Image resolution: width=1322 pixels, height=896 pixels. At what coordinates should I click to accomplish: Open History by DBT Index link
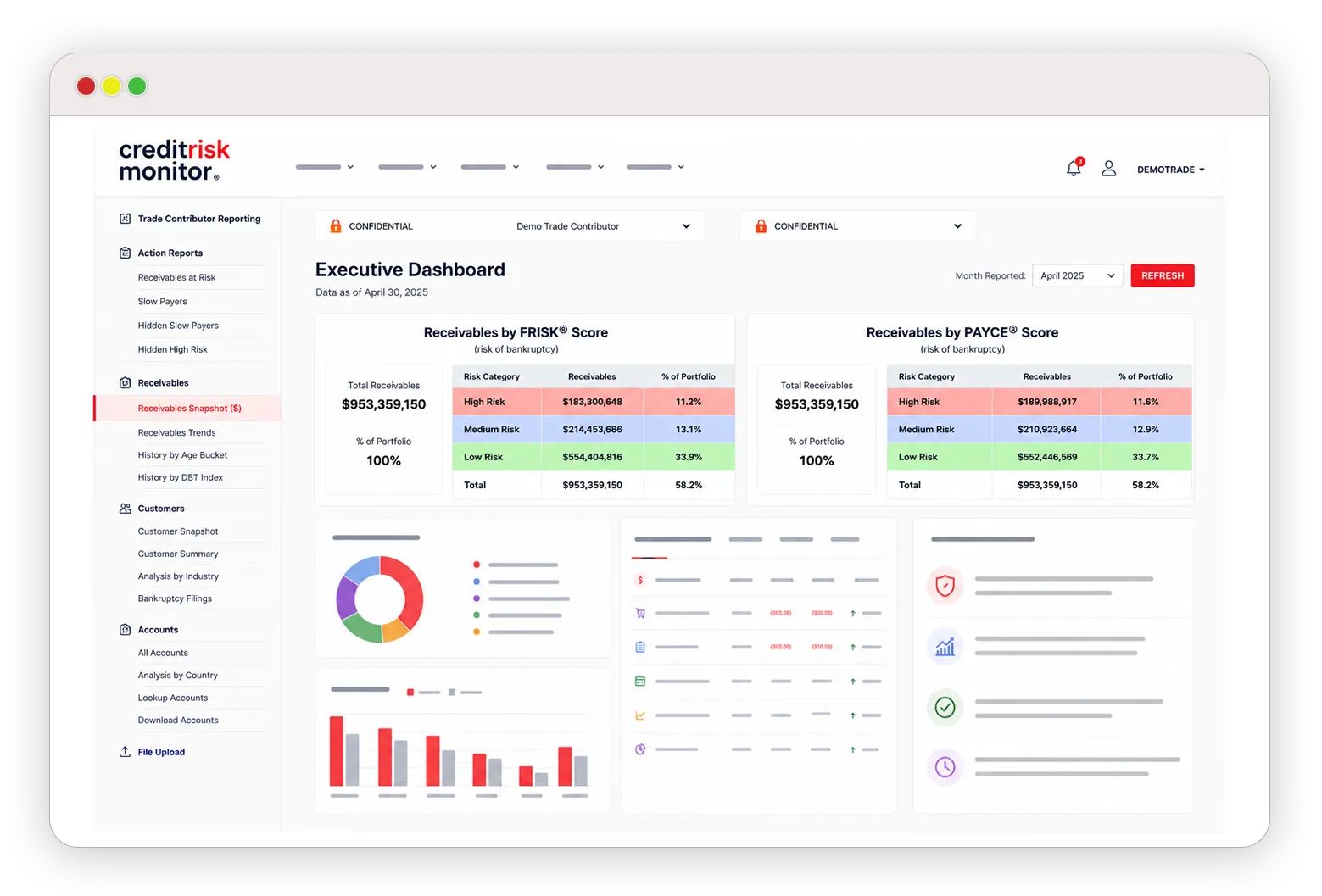[x=180, y=478]
